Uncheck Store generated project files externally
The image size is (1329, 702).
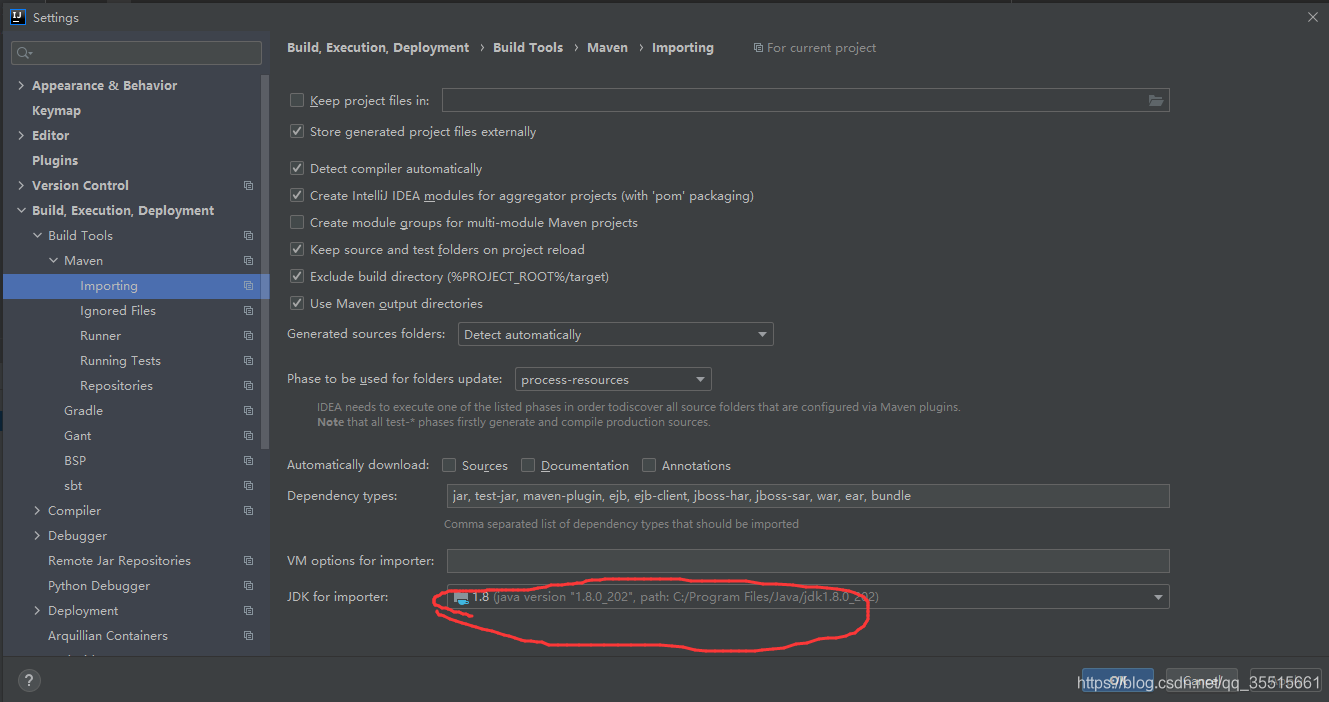[x=297, y=131]
